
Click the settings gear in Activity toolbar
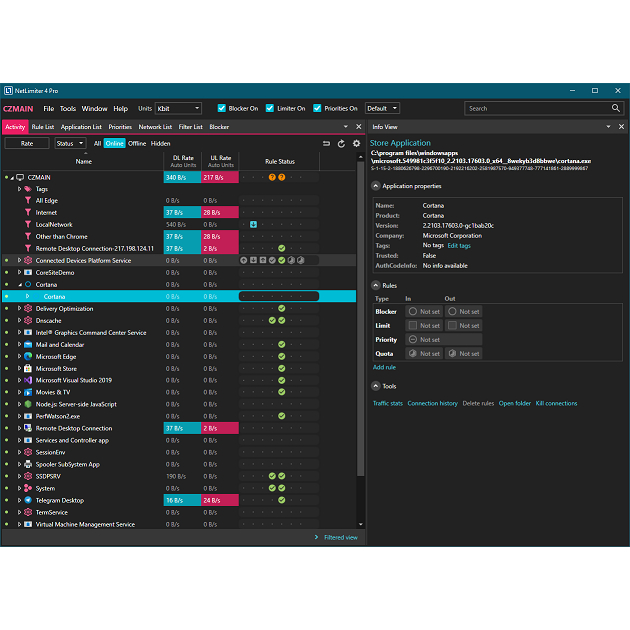tap(356, 143)
